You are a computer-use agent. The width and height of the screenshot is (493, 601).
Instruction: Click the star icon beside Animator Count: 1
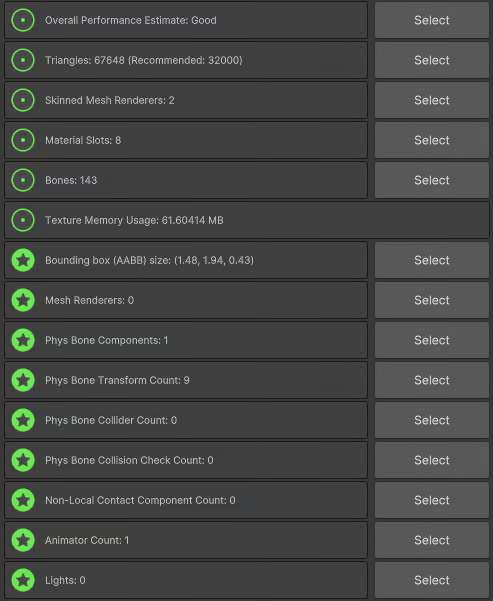[23, 540]
